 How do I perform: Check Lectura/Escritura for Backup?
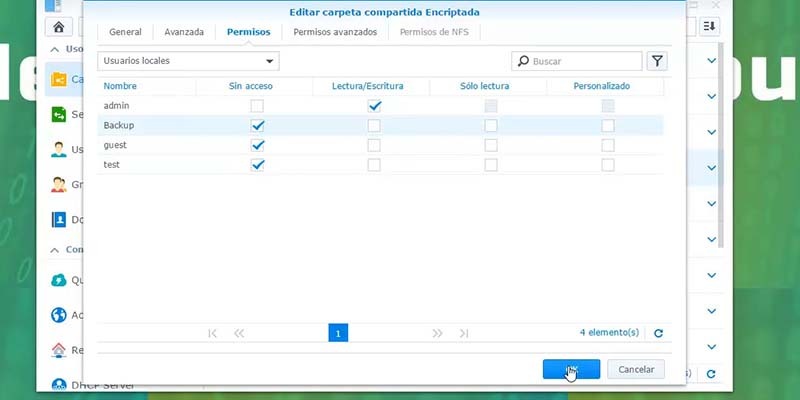pos(374,126)
